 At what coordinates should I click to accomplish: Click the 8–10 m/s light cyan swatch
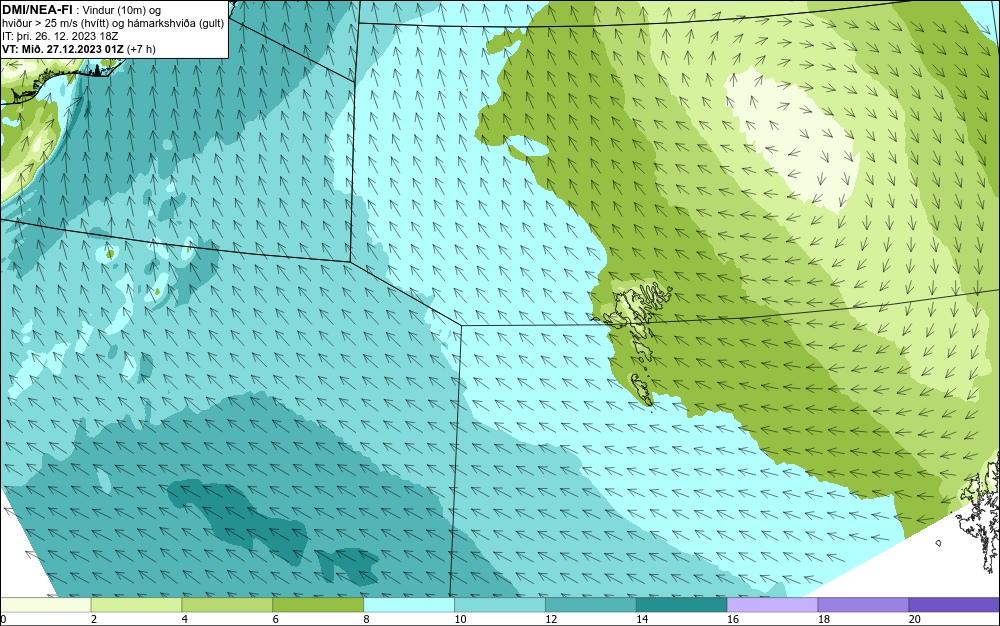coord(409,605)
